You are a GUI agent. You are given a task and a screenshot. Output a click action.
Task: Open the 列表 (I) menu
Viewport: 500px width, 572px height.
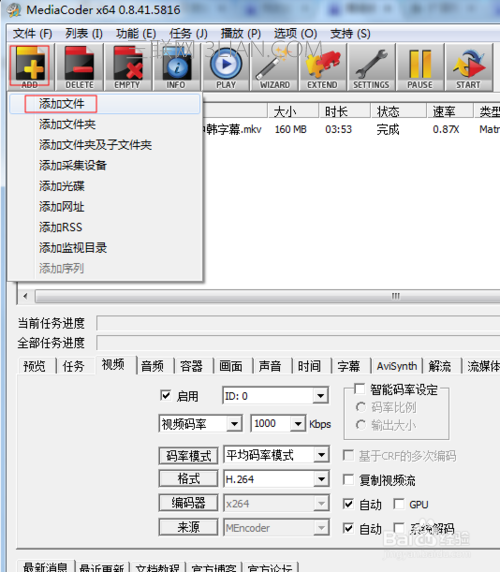click(x=84, y=34)
